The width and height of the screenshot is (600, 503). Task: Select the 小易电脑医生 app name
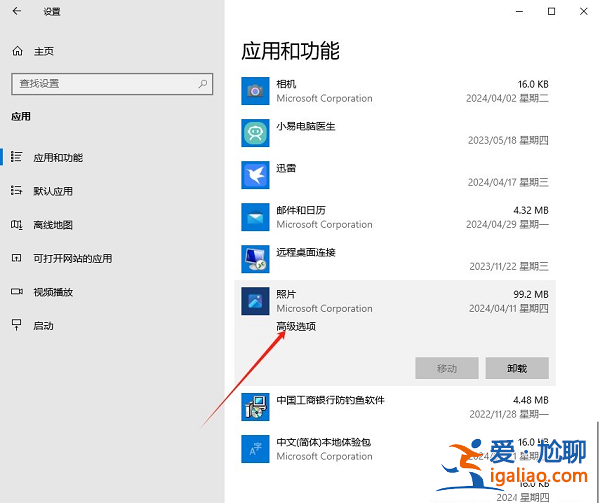click(306, 126)
